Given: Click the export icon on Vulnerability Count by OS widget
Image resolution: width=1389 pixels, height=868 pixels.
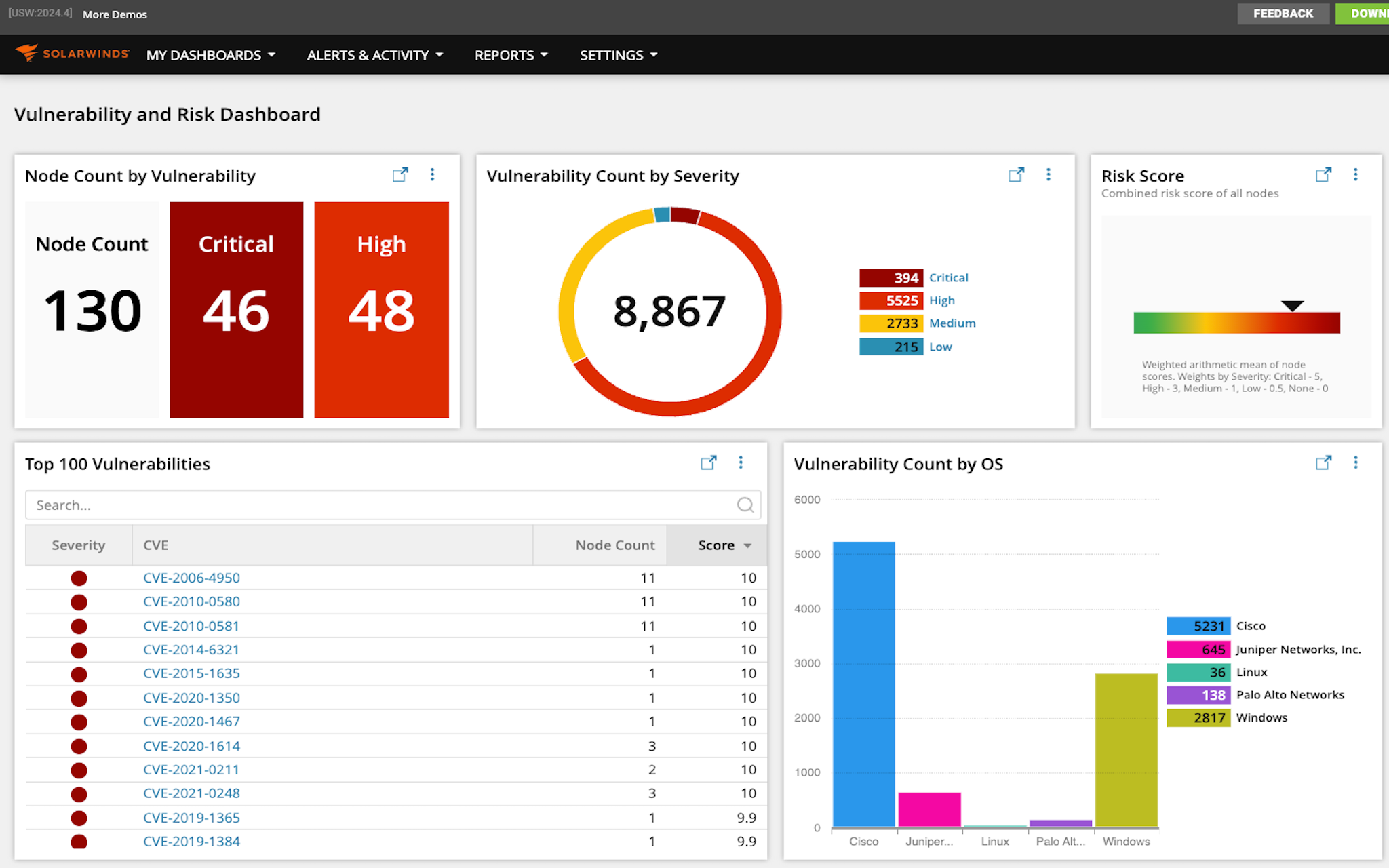Looking at the screenshot, I should coord(1323,462).
